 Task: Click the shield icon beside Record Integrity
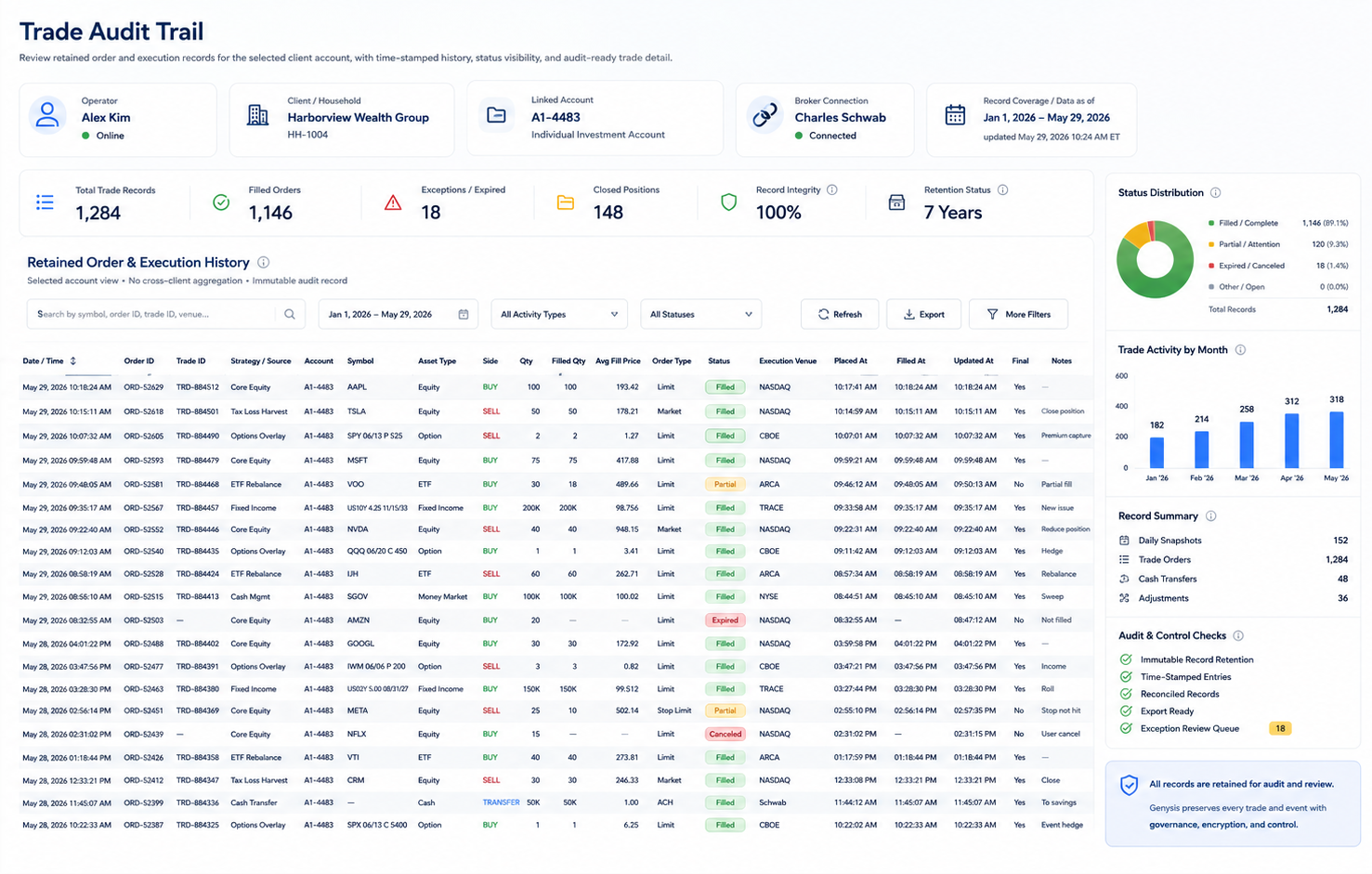tap(728, 202)
